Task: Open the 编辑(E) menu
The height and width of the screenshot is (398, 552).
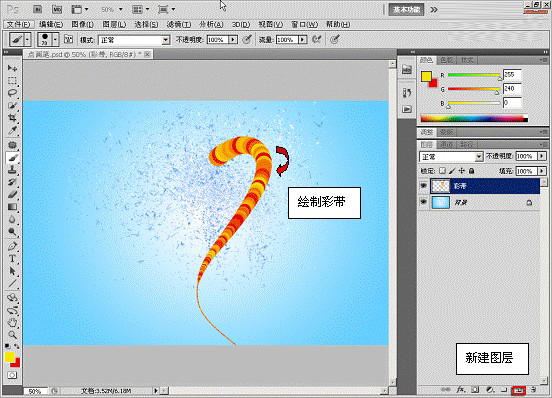Action: click(x=51, y=24)
